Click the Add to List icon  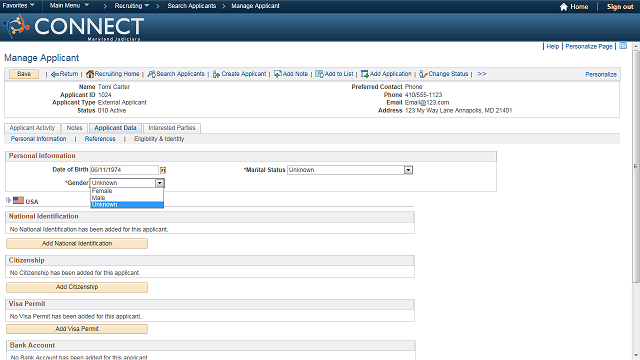(x=319, y=74)
